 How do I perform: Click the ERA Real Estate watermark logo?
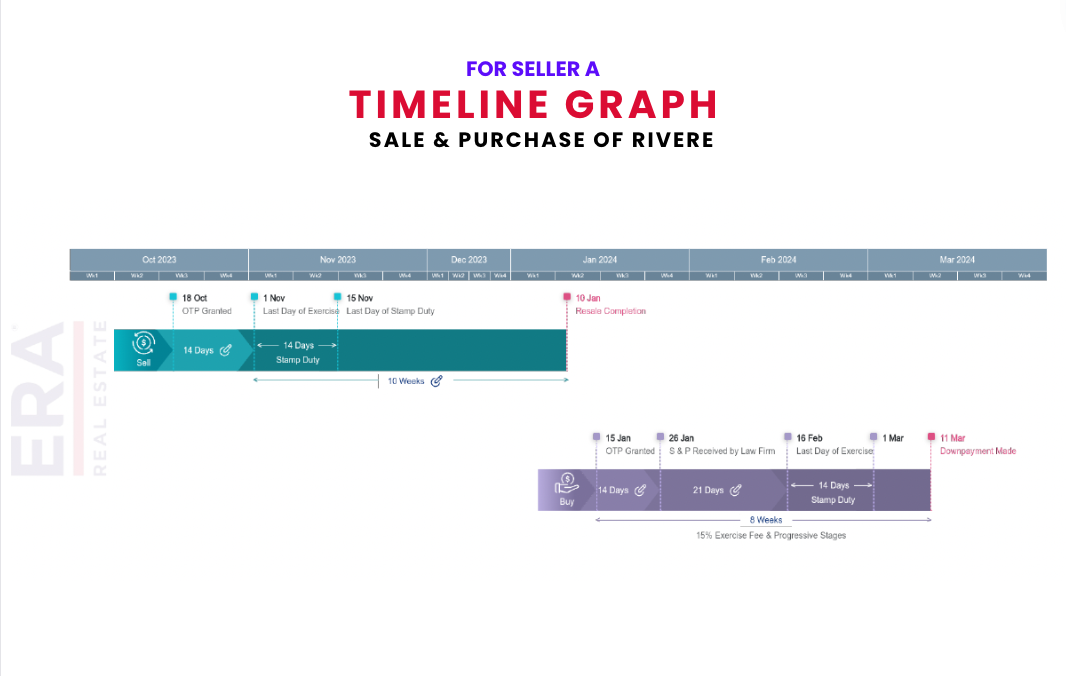coord(59,399)
